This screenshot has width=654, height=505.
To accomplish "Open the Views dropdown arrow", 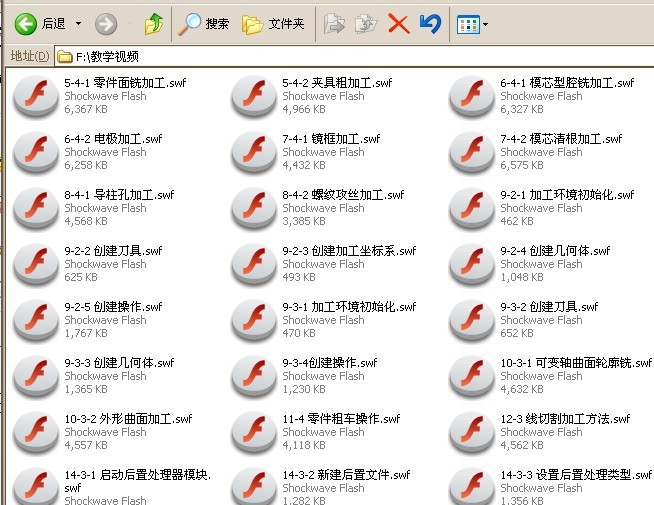I will 485,24.
